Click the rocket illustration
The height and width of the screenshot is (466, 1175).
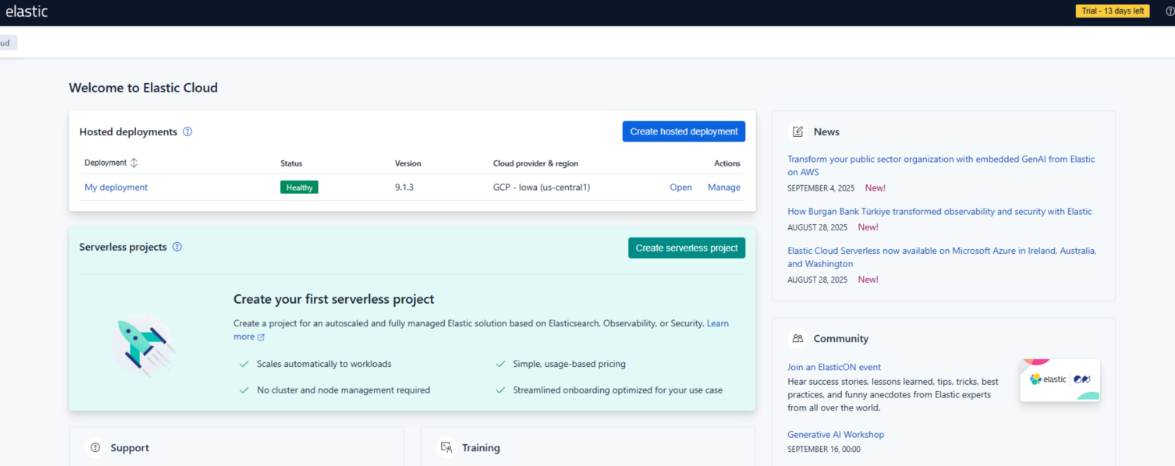click(x=143, y=345)
